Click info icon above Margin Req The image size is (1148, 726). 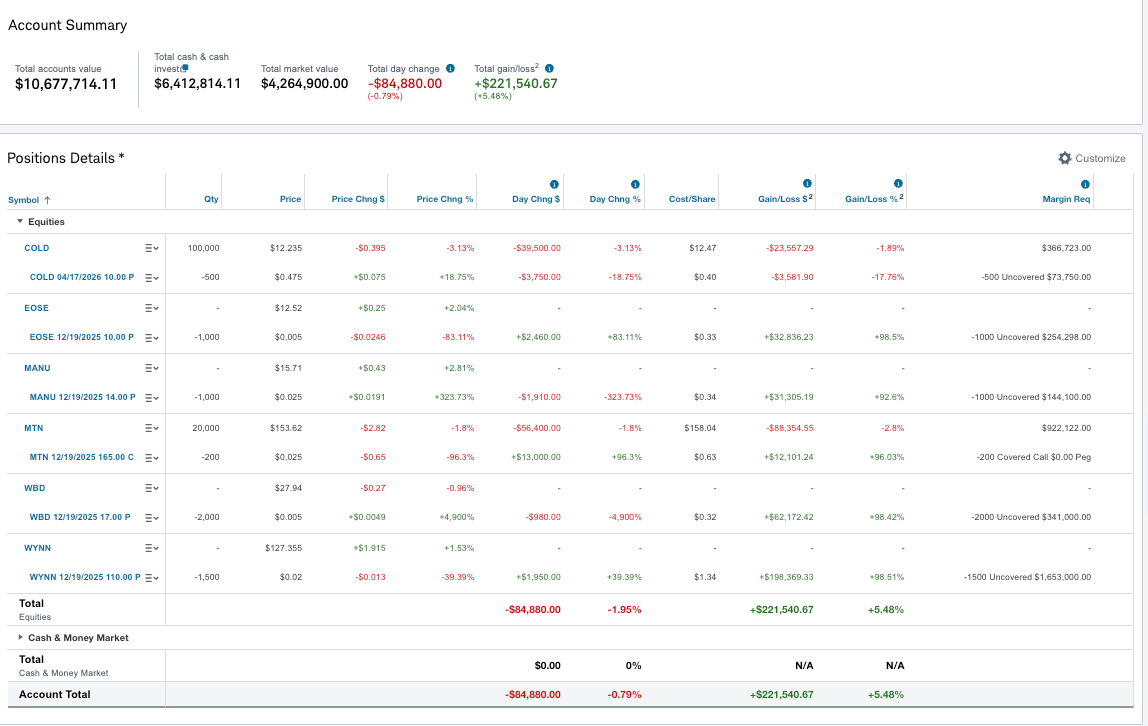[x=1085, y=184]
